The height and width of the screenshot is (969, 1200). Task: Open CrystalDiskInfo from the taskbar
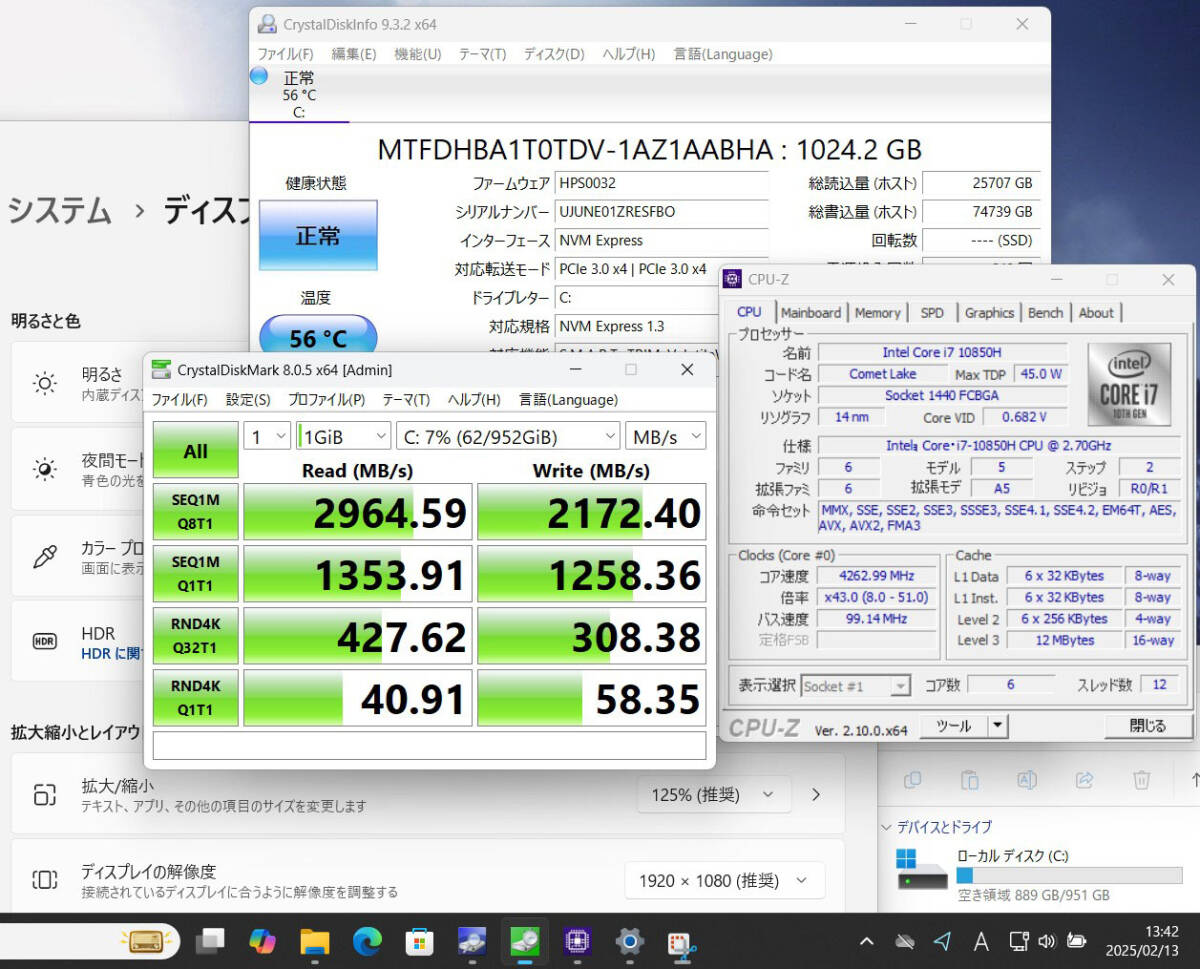click(x=472, y=941)
